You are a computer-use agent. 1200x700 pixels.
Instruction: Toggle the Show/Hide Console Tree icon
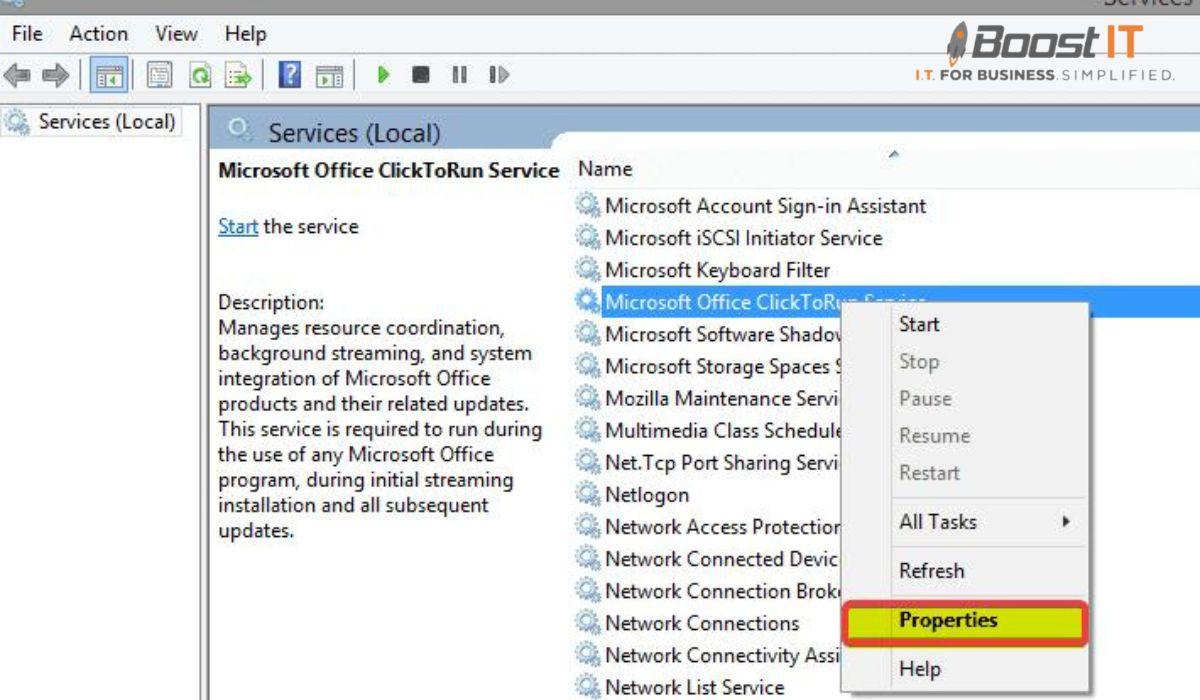click(x=108, y=75)
